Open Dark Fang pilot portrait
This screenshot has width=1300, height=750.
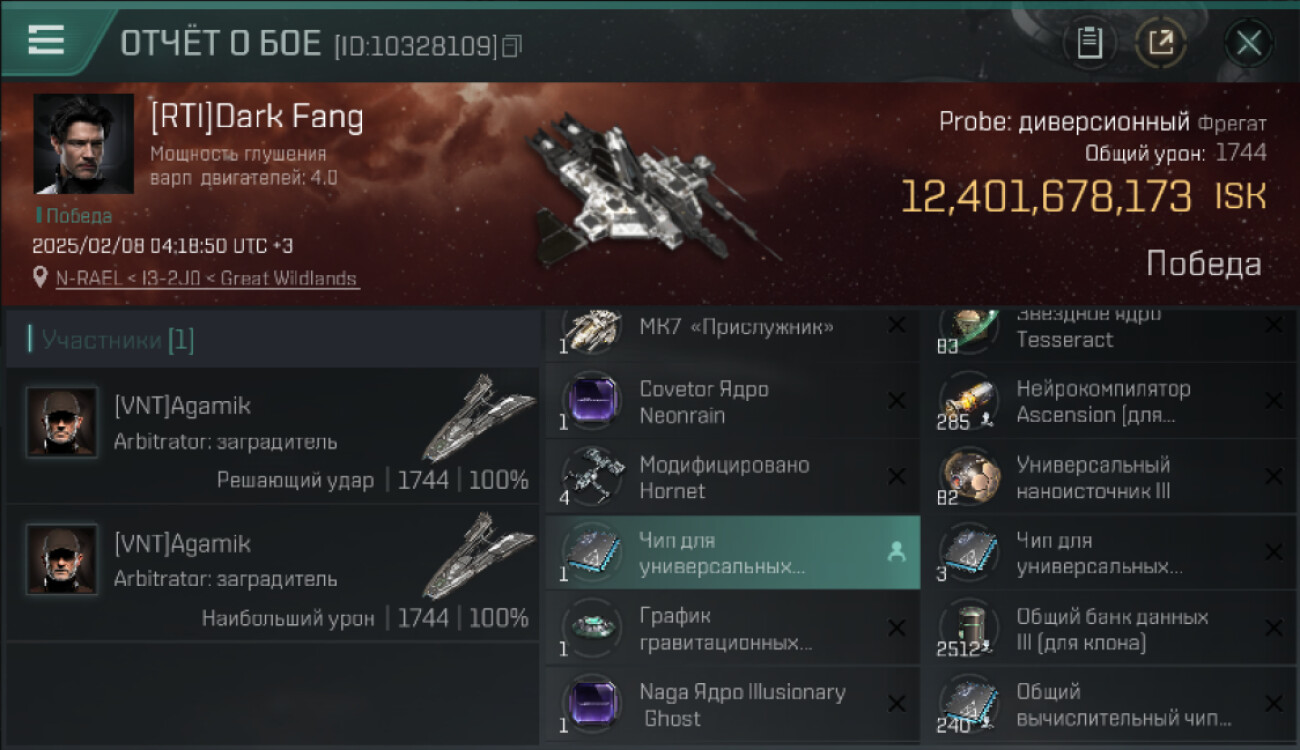point(84,144)
